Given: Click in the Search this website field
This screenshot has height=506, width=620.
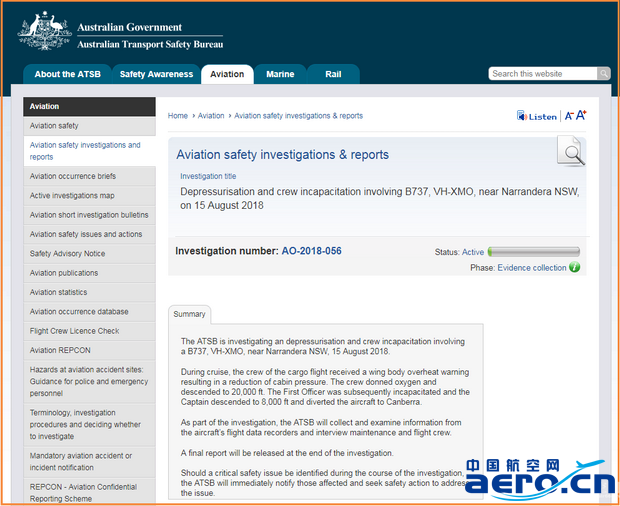Looking at the screenshot, I should 542,74.
